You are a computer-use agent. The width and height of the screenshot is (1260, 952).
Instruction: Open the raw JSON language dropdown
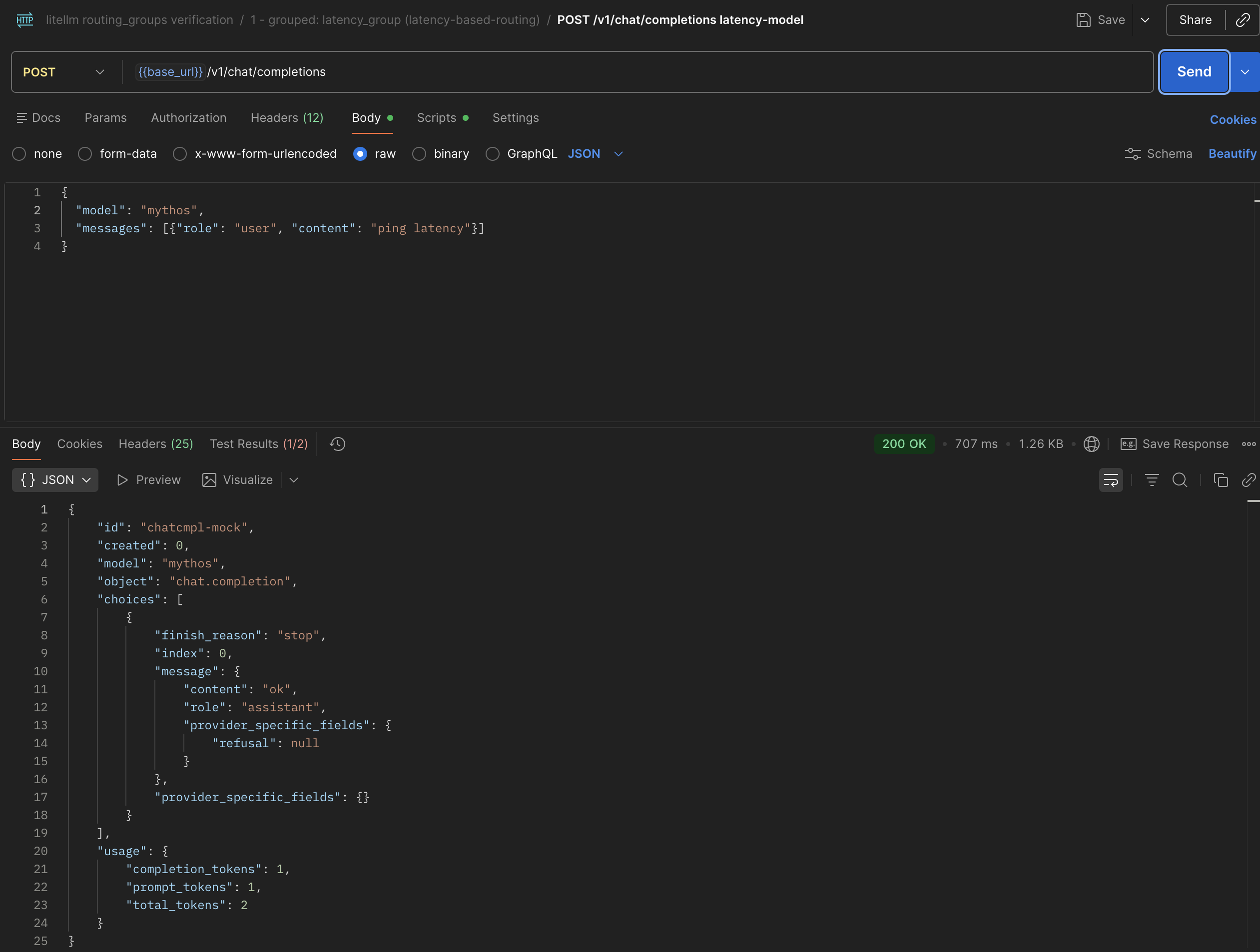tap(595, 154)
